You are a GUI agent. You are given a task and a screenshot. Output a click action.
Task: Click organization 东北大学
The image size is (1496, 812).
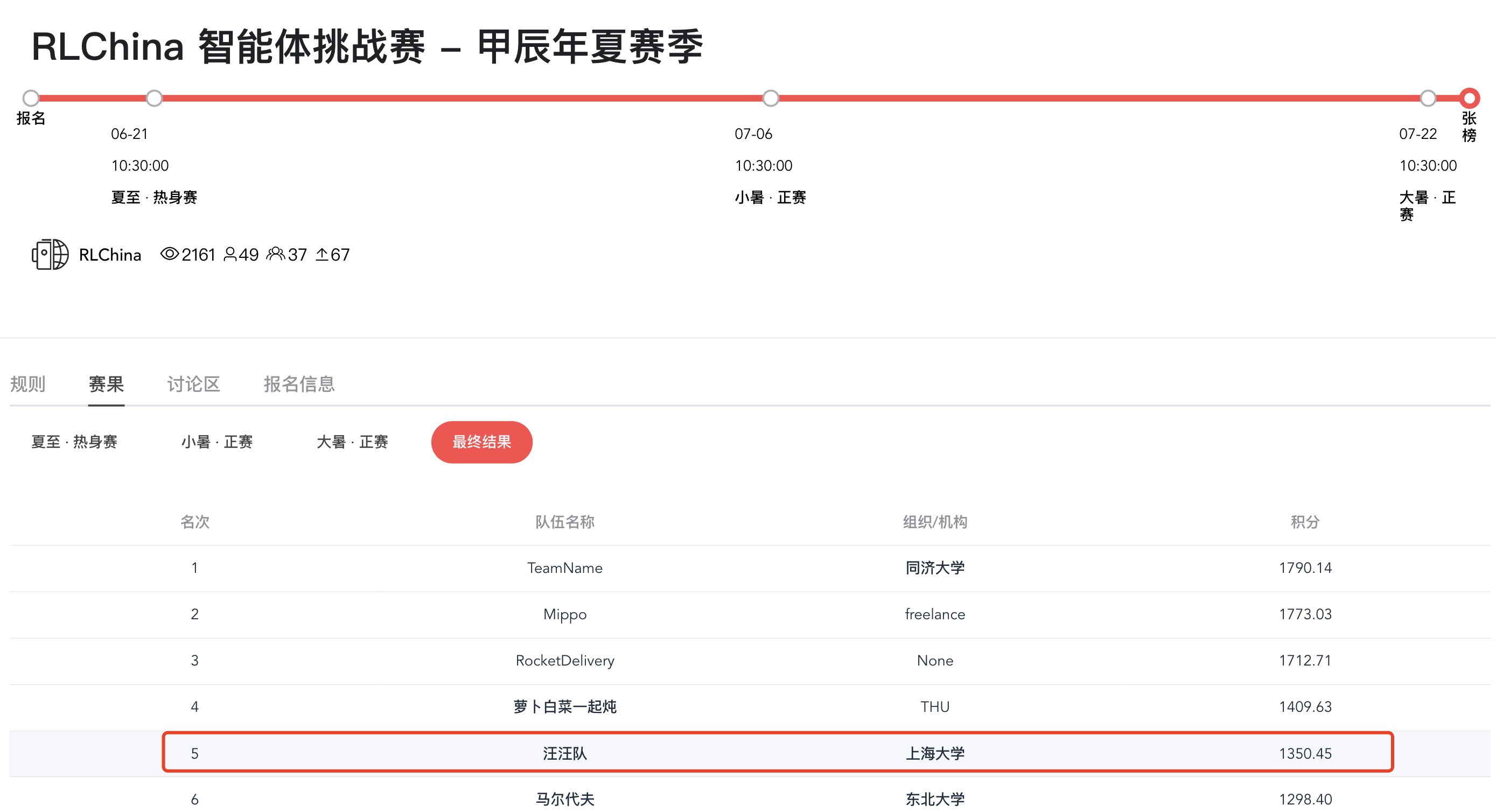click(x=935, y=799)
